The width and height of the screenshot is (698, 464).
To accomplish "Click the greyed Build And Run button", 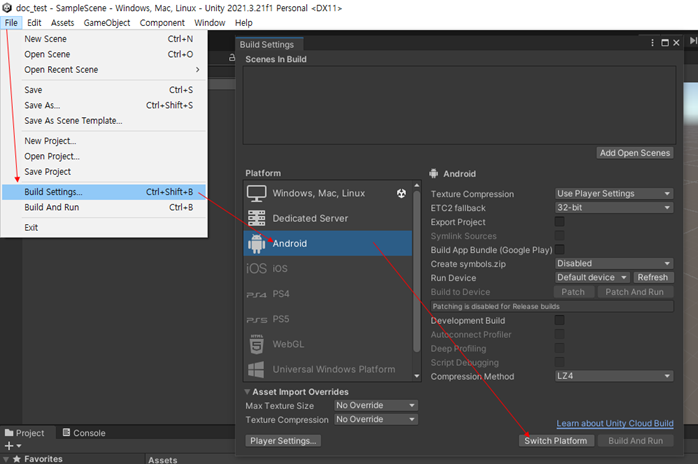I will (x=635, y=441).
